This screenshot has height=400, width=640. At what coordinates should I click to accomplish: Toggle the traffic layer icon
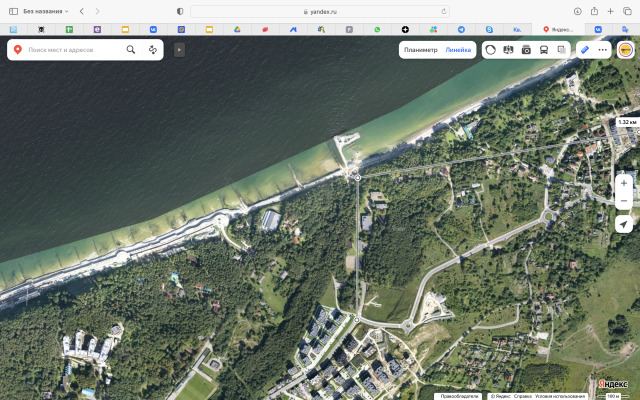click(x=491, y=49)
